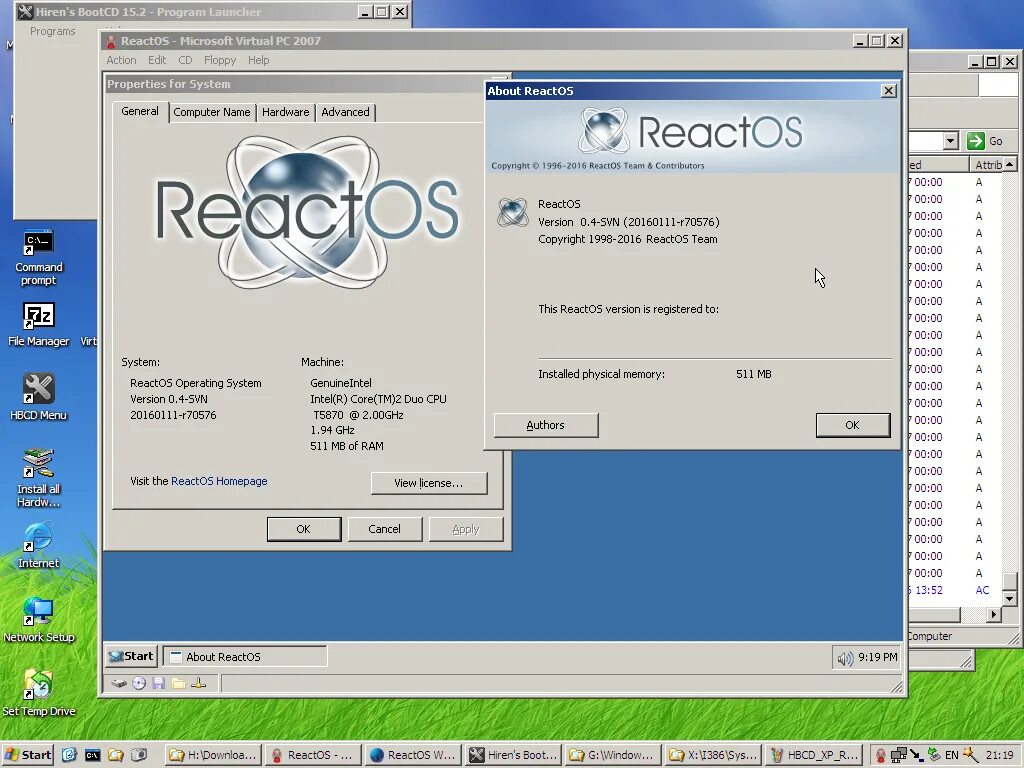Click the EN language indicator in tray
The width and height of the screenshot is (1024, 768).
[952, 756]
